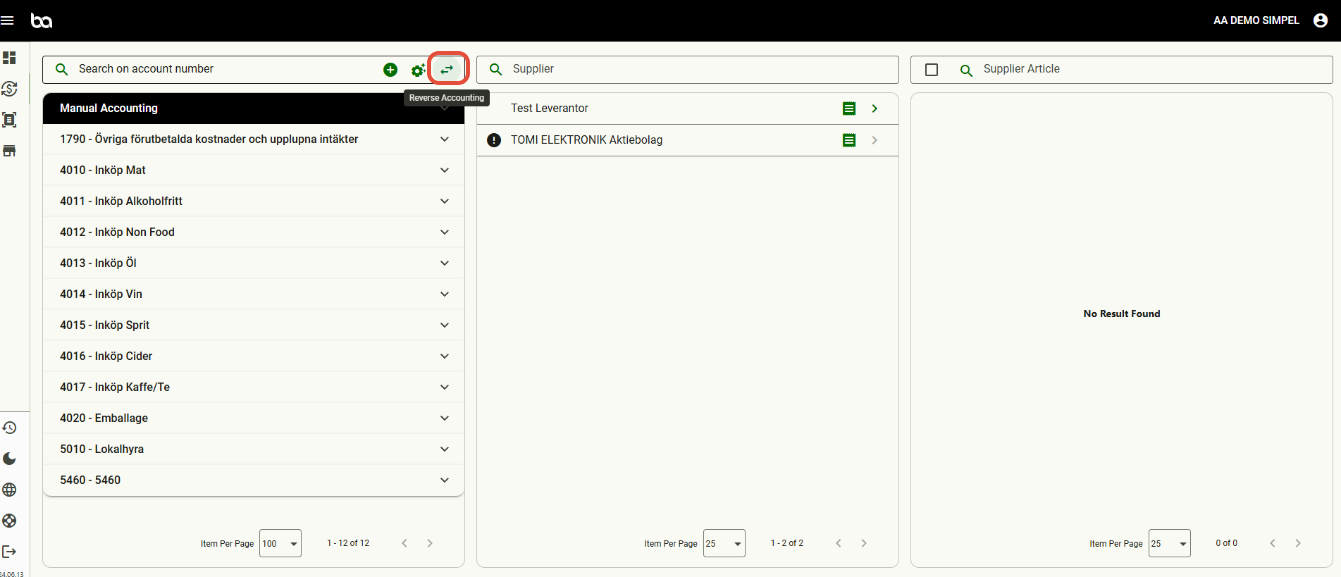Select the Manual Accounting header
Screen dimensions: 1341x577
tap(253, 109)
